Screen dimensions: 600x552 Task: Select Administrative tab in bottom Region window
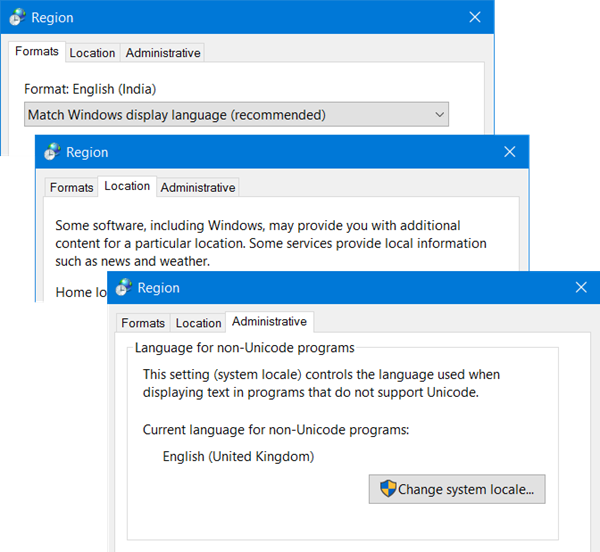pos(269,322)
